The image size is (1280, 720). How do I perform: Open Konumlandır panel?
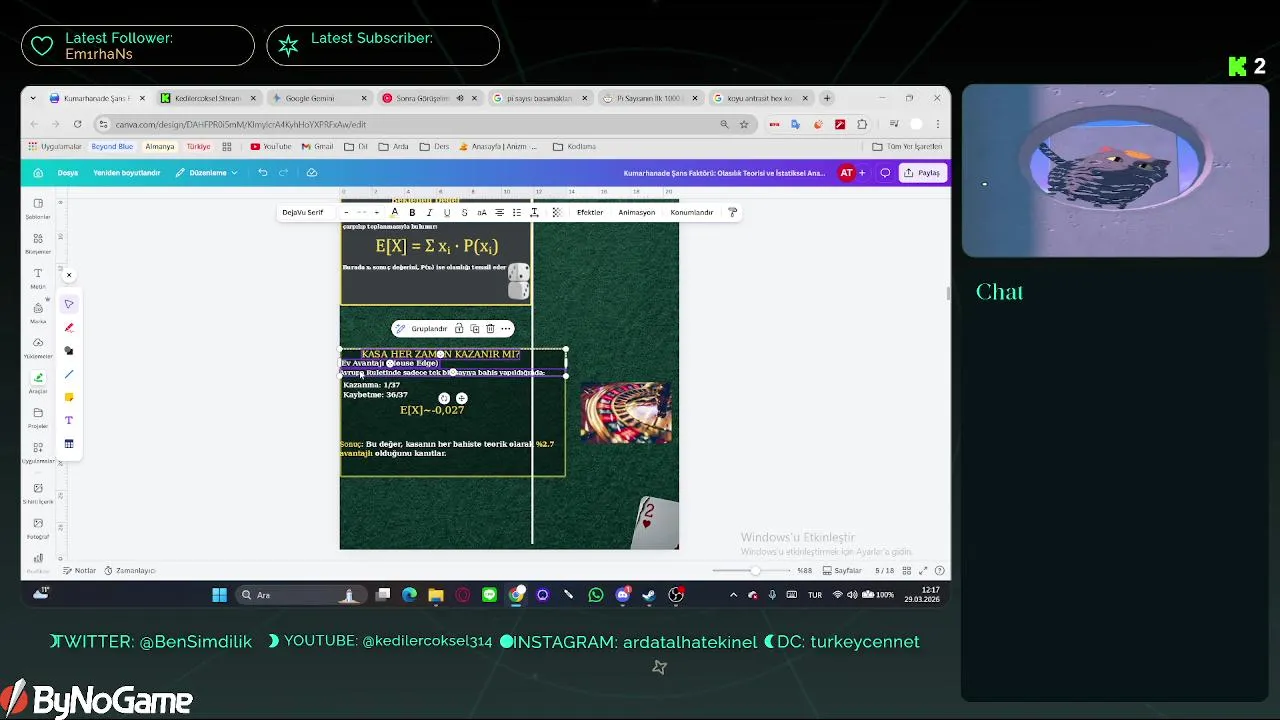691,212
